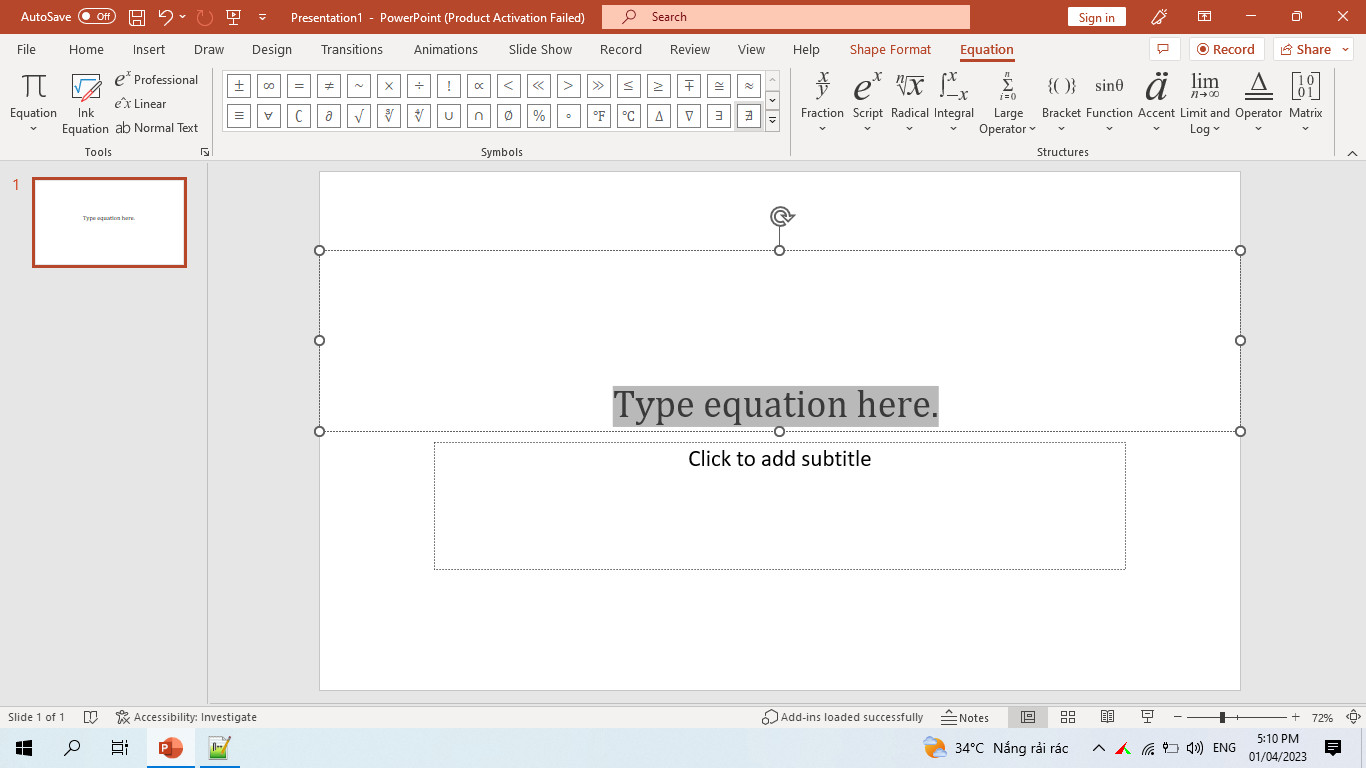Image resolution: width=1366 pixels, height=768 pixels.
Task: Insert the degrees Celsius symbol
Action: coord(629,116)
